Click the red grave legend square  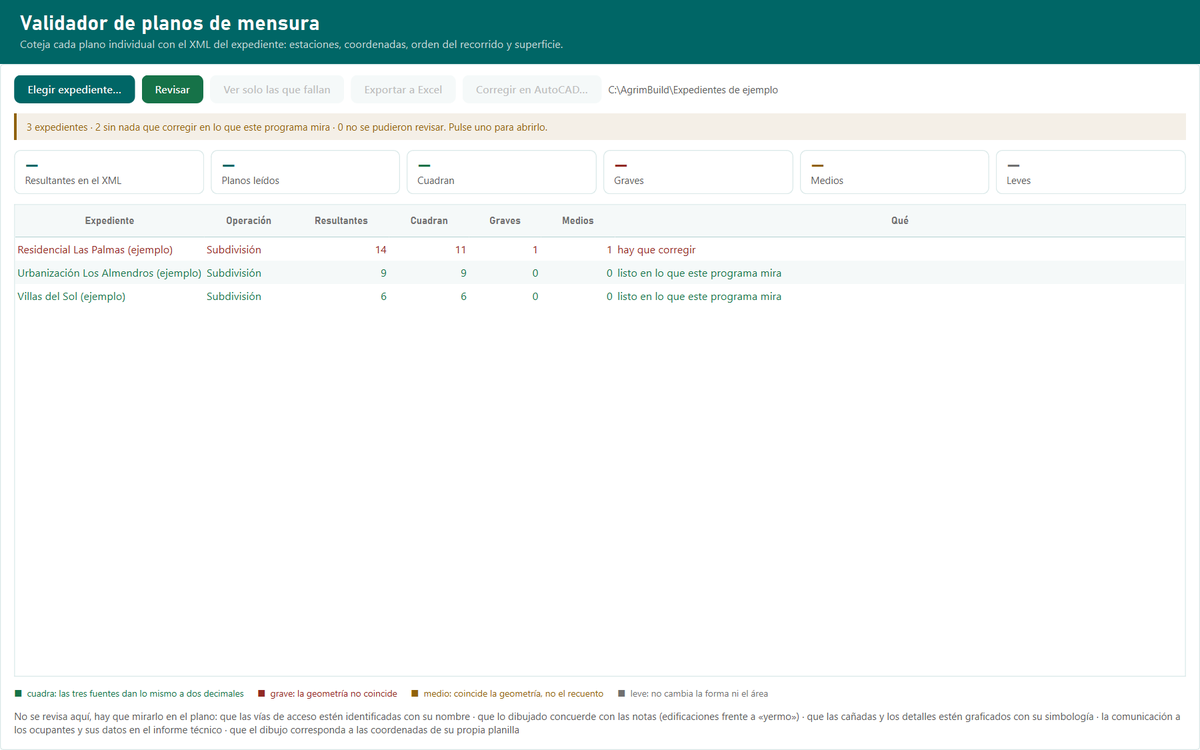point(261,693)
